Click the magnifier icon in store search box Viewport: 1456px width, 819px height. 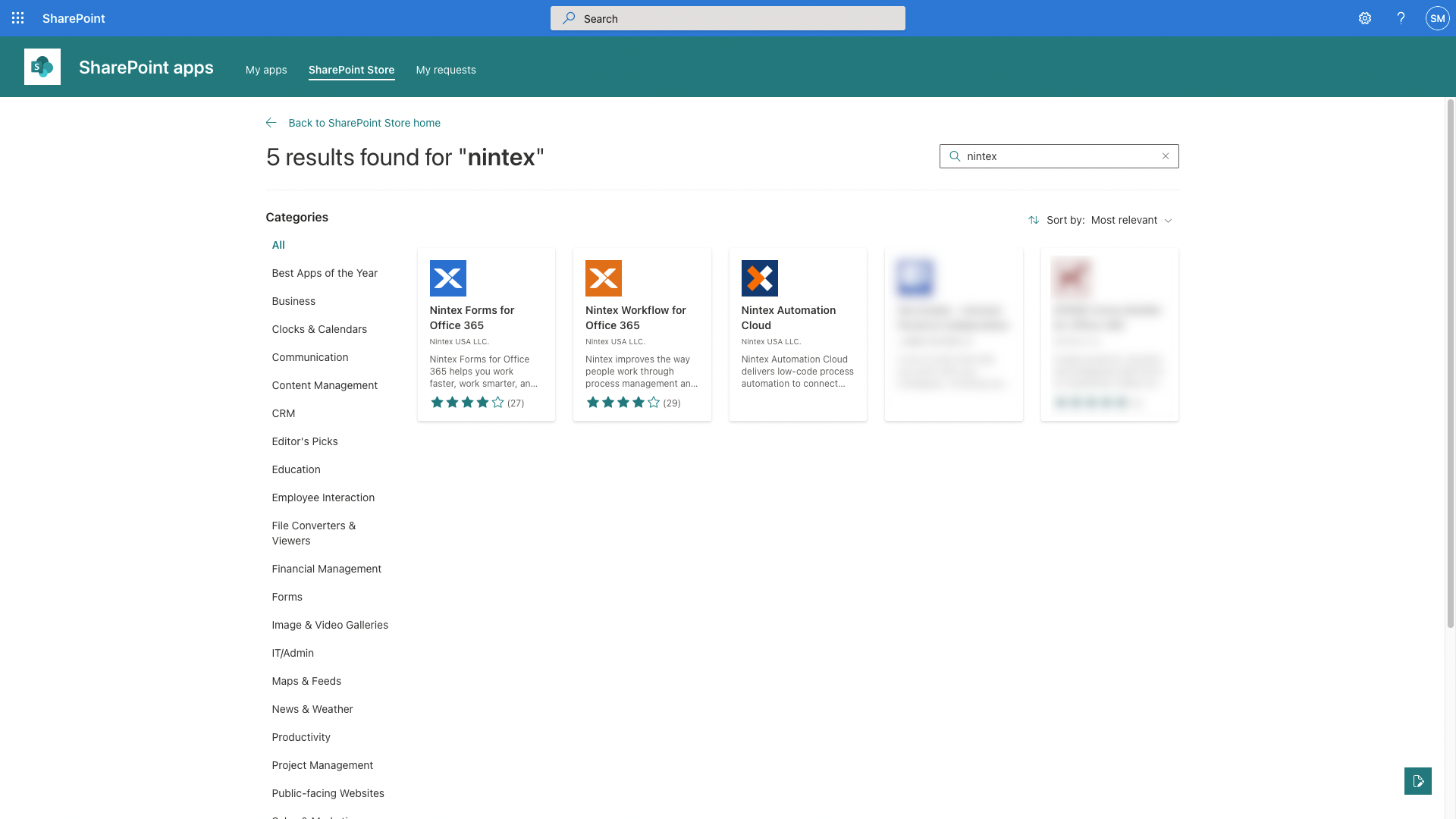click(x=955, y=156)
